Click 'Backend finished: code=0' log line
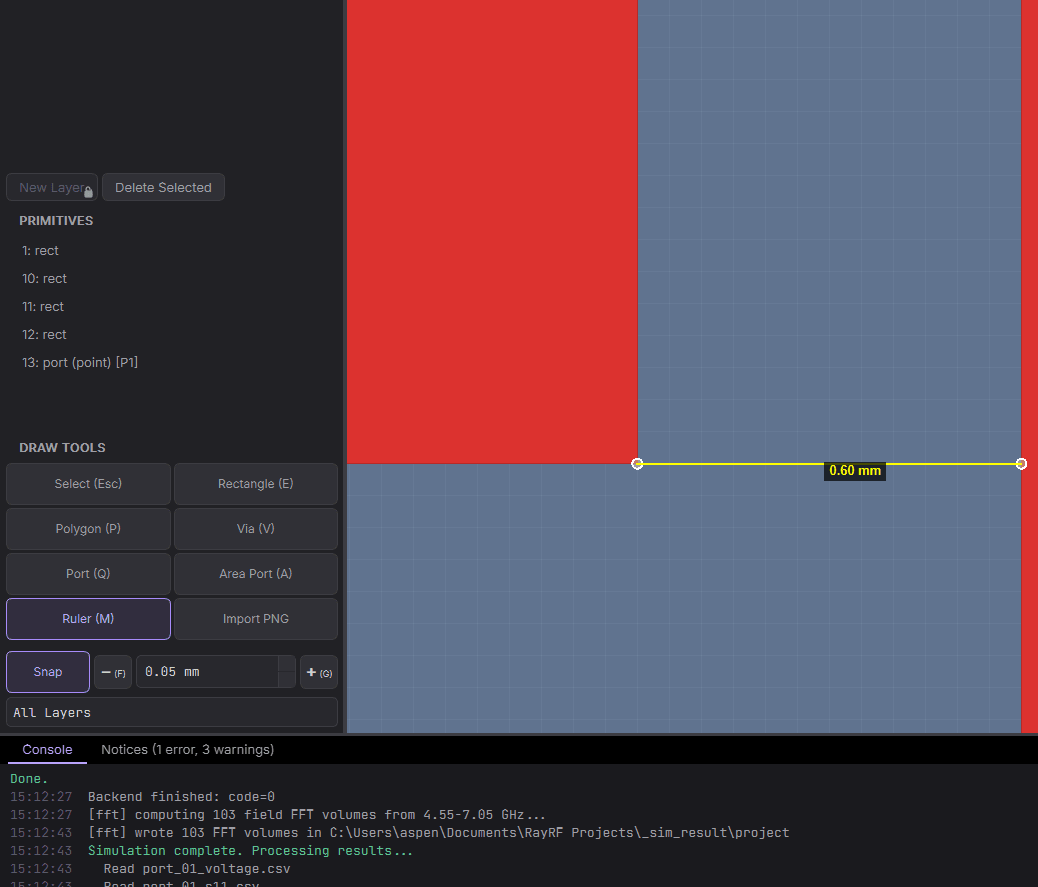The width and height of the screenshot is (1038, 887). pos(181,796)
